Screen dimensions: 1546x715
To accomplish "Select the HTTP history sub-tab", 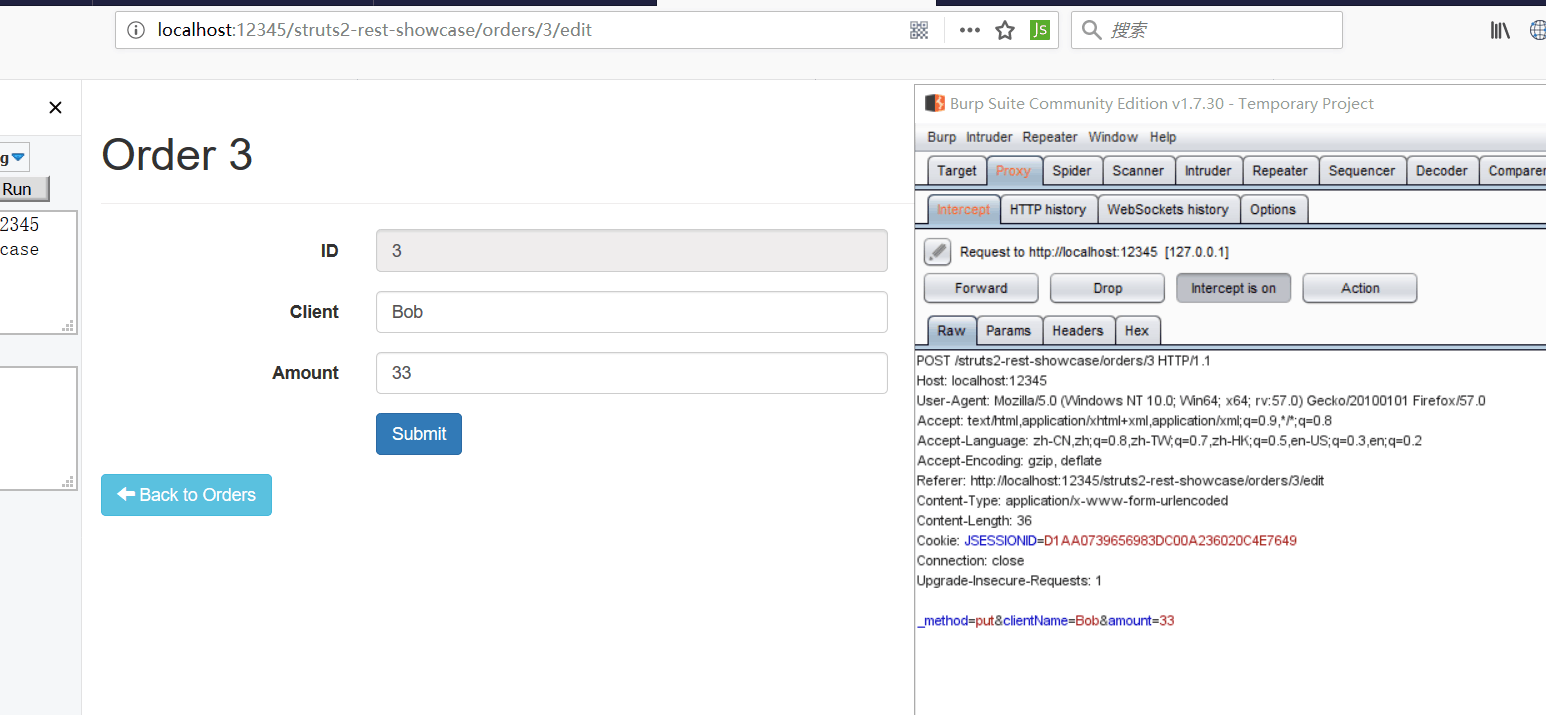I will click(x=1048, y=210).
